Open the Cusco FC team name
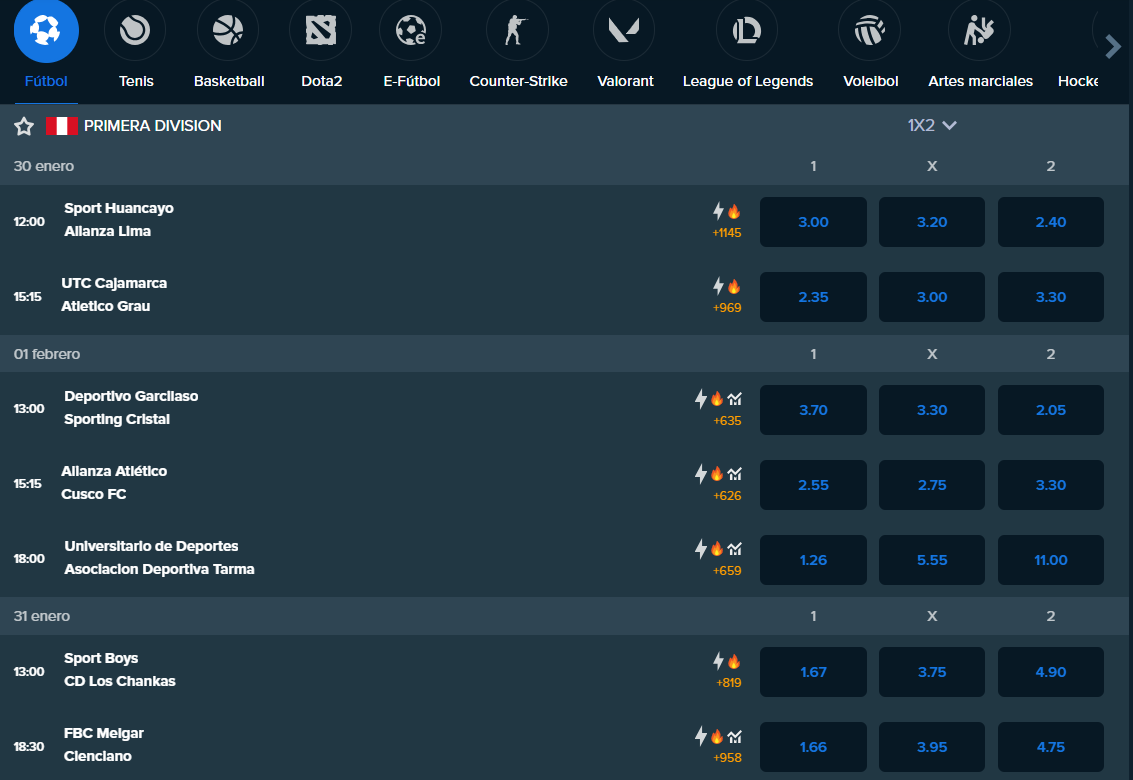1133x780 pixels. click(93, 494)
